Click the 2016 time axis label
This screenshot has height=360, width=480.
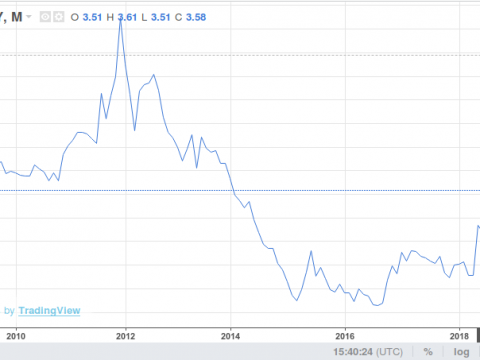tap(345, 336)
